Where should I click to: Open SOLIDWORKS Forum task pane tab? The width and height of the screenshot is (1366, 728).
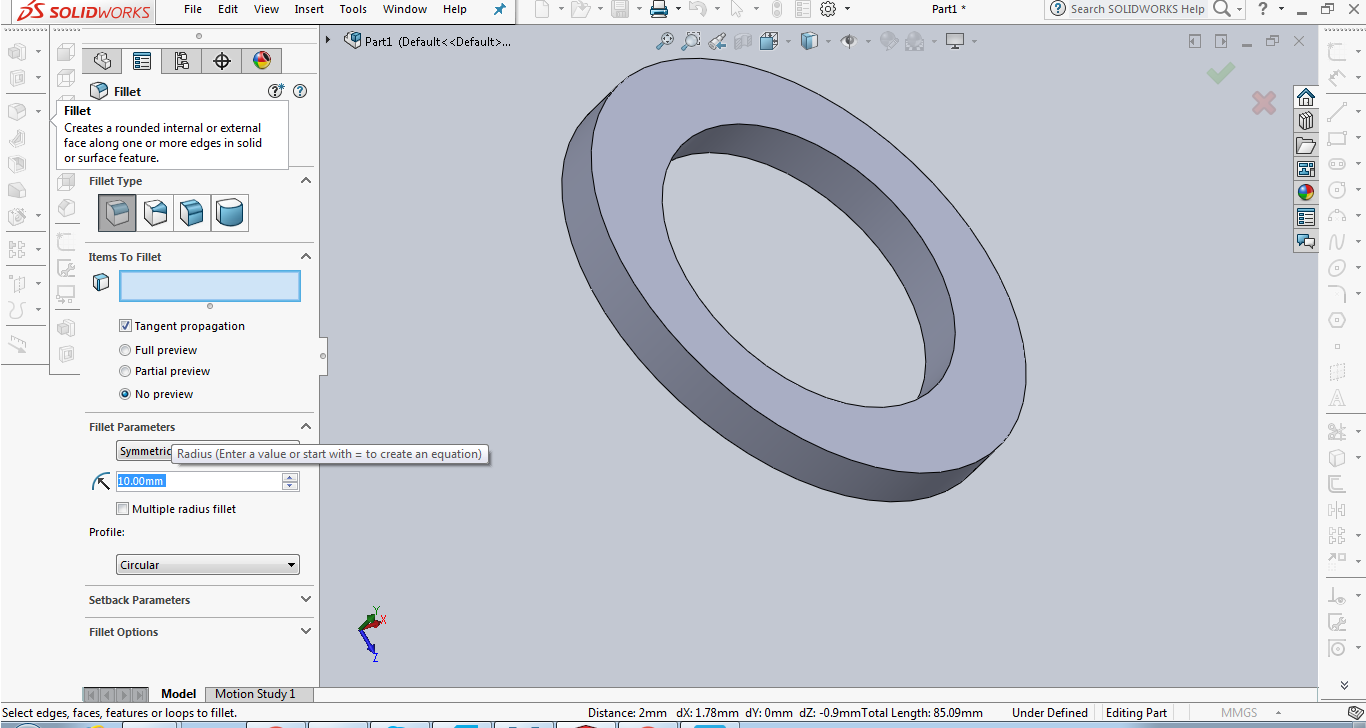(1305, 241)
